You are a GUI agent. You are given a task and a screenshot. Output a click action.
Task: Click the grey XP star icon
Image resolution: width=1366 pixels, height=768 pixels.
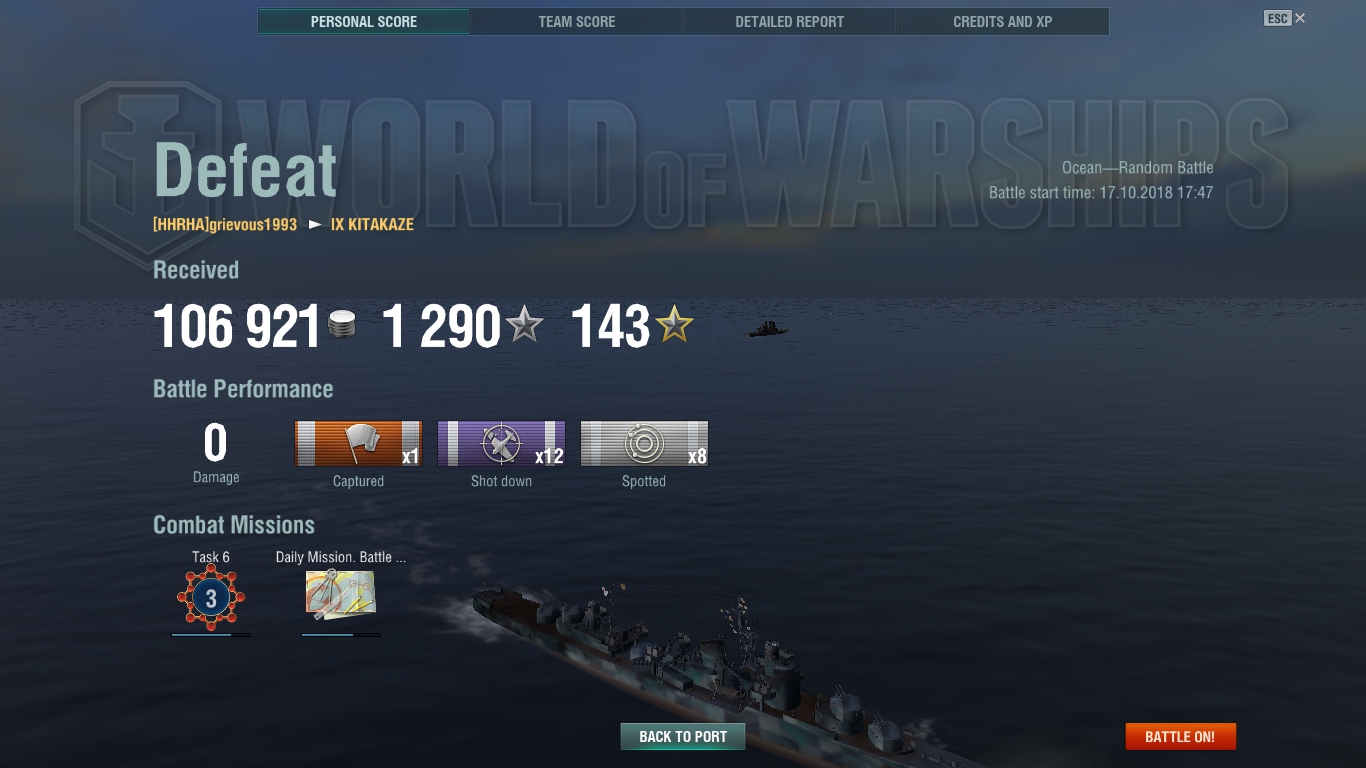[x=525, y=325]
